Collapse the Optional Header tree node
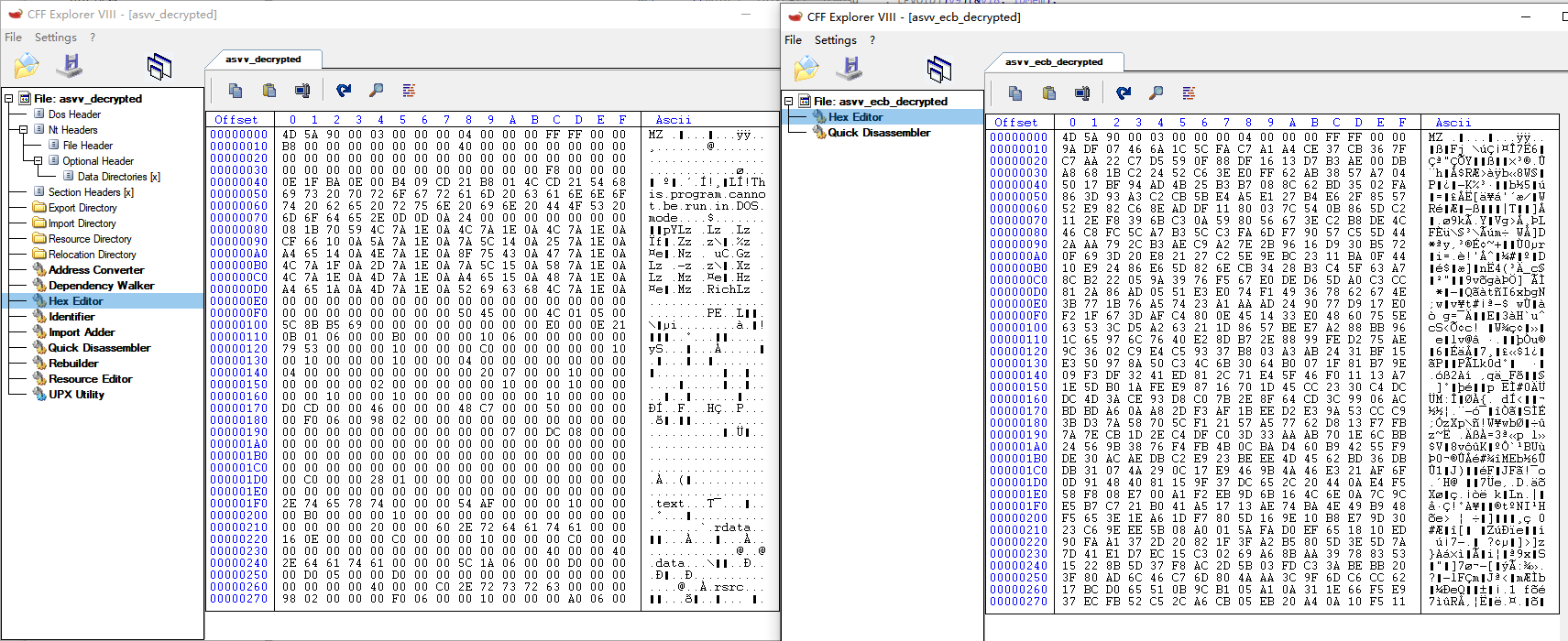1568x641 pixels. [38, 161]
